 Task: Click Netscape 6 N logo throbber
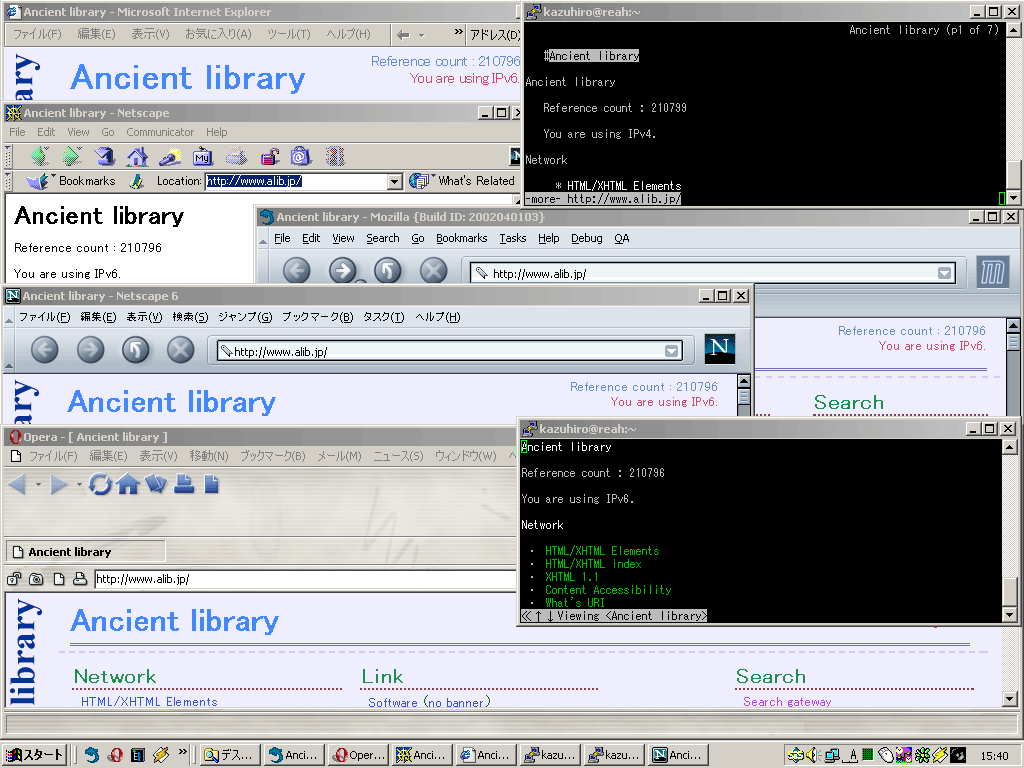[x=720, y=349]
